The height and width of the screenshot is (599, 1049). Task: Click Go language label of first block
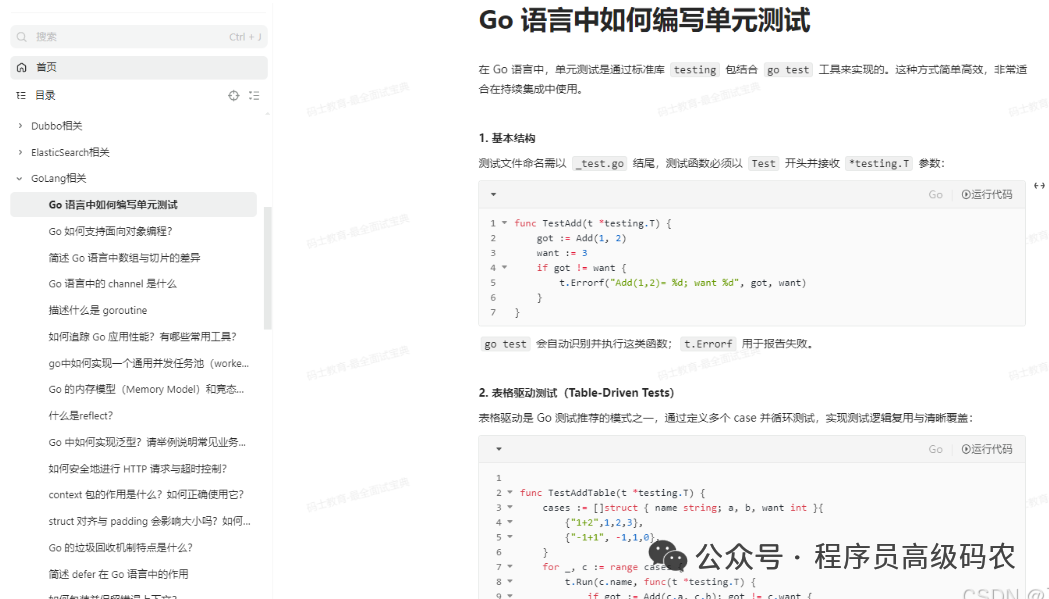935,195
